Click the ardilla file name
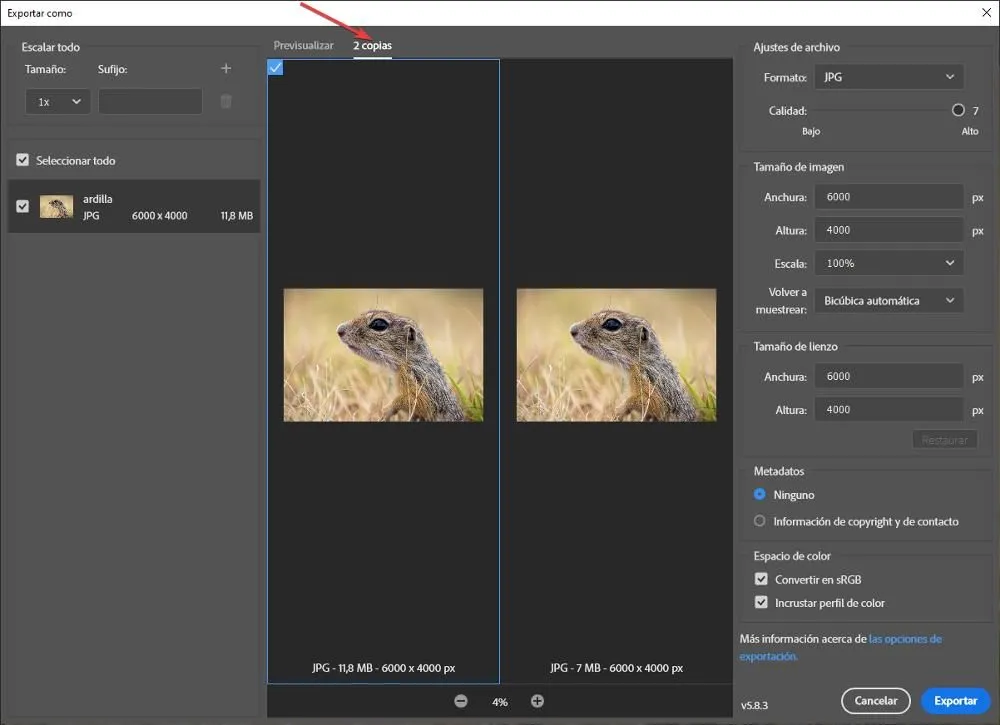 (98, 199)
